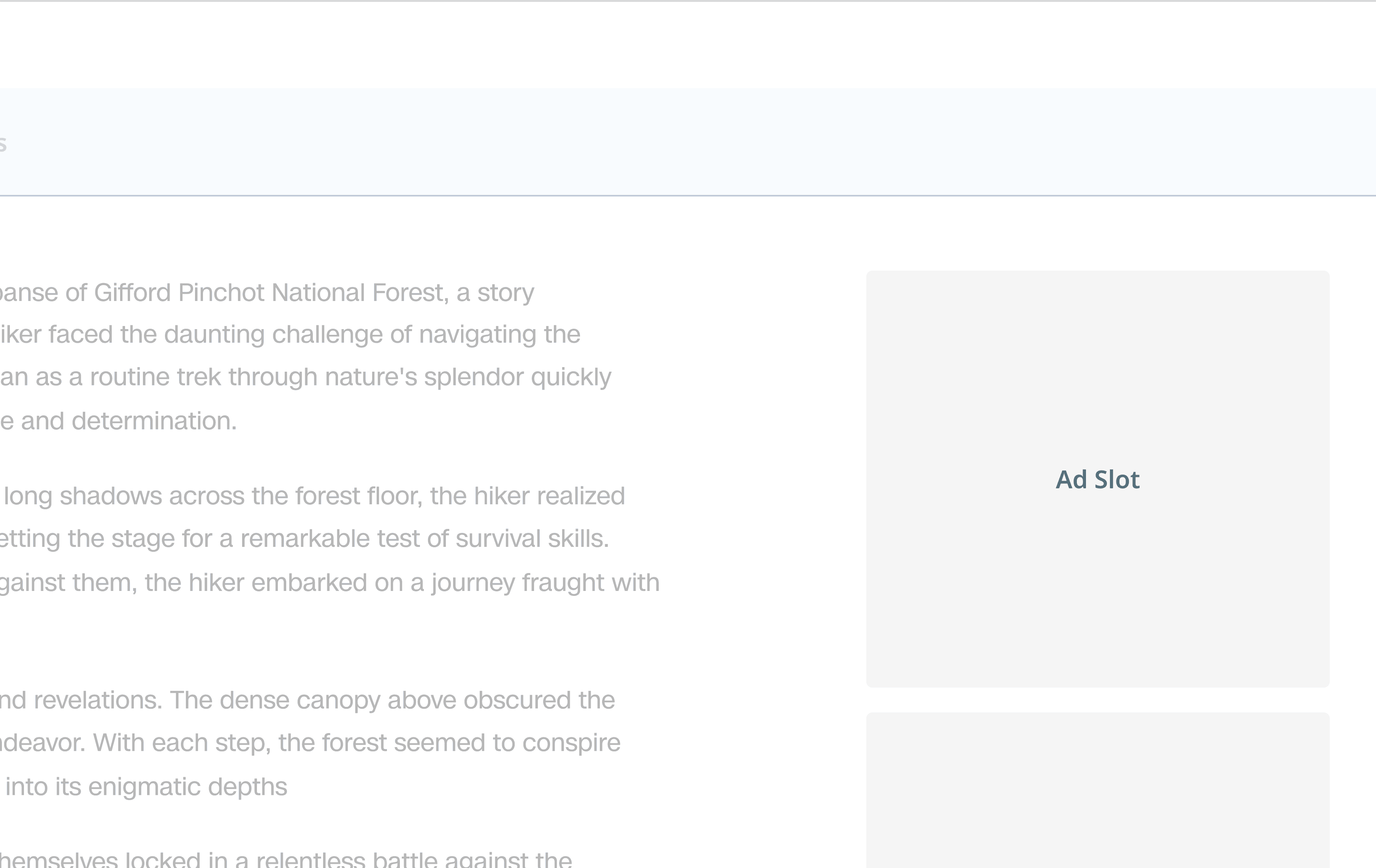Screen dimensions: 1376x868
Task: Click the words "journey fraught with"
Action: click(545, 583)
